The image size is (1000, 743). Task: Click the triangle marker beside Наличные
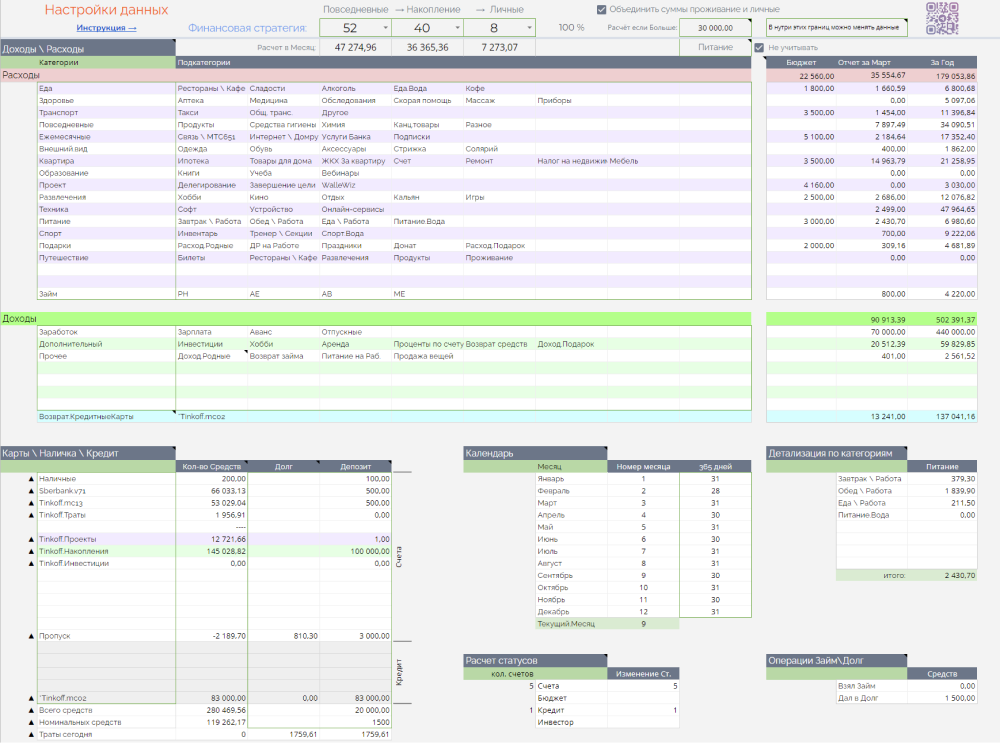click(x=31, y=479)
